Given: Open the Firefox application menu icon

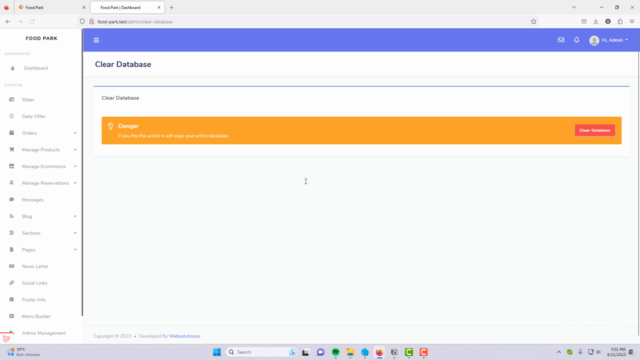Looking at the screenshot, I should point(632,22).
